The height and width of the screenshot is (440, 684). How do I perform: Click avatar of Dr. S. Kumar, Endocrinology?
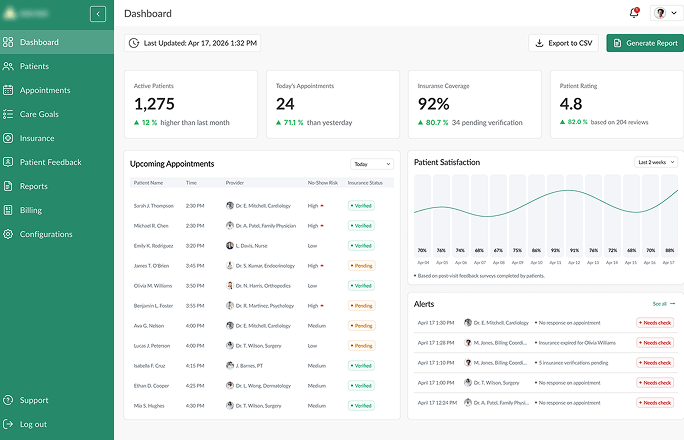point(230,266)
